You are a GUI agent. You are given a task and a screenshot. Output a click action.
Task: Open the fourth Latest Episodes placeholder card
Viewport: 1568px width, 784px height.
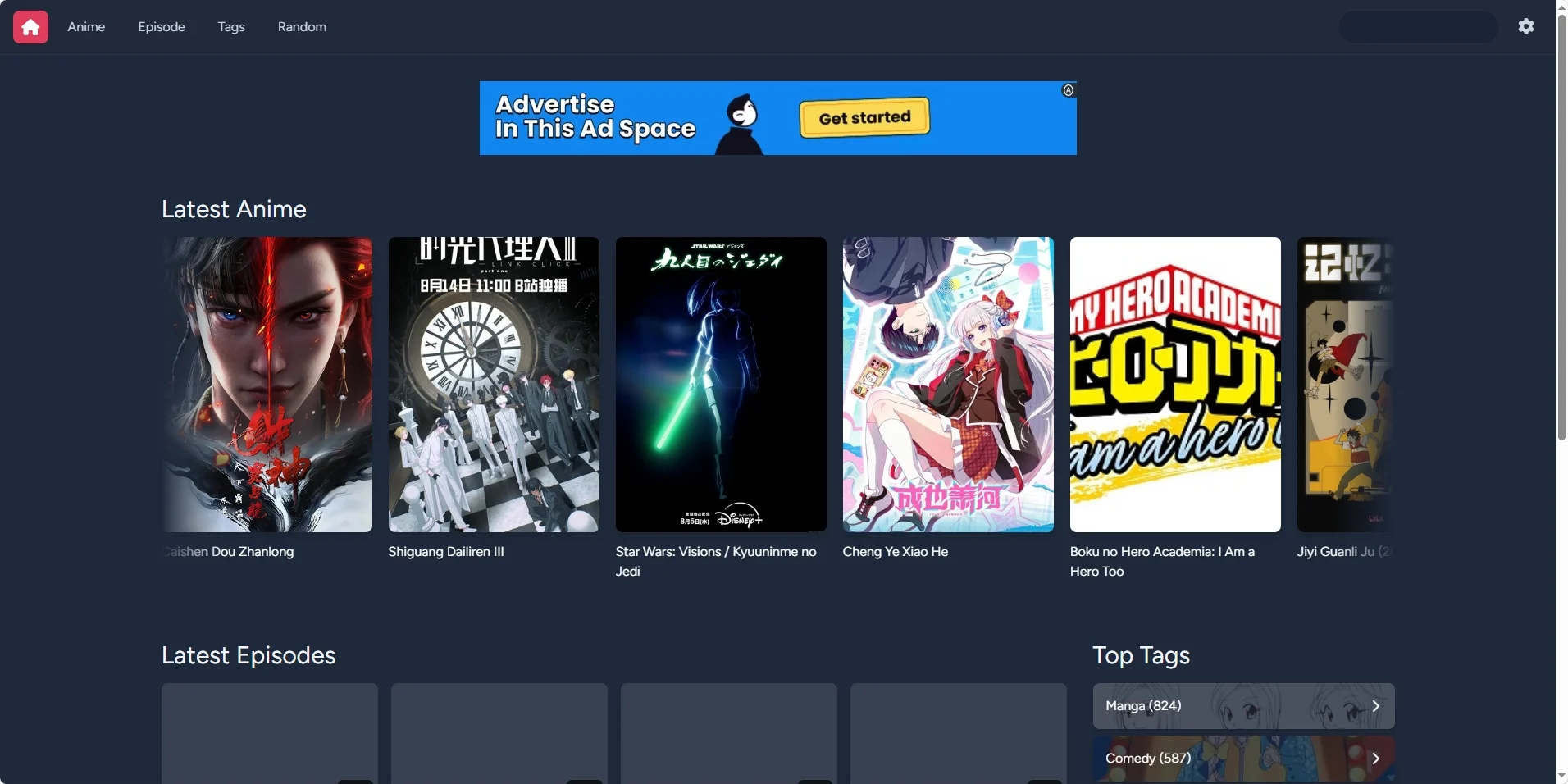point(959,733)
